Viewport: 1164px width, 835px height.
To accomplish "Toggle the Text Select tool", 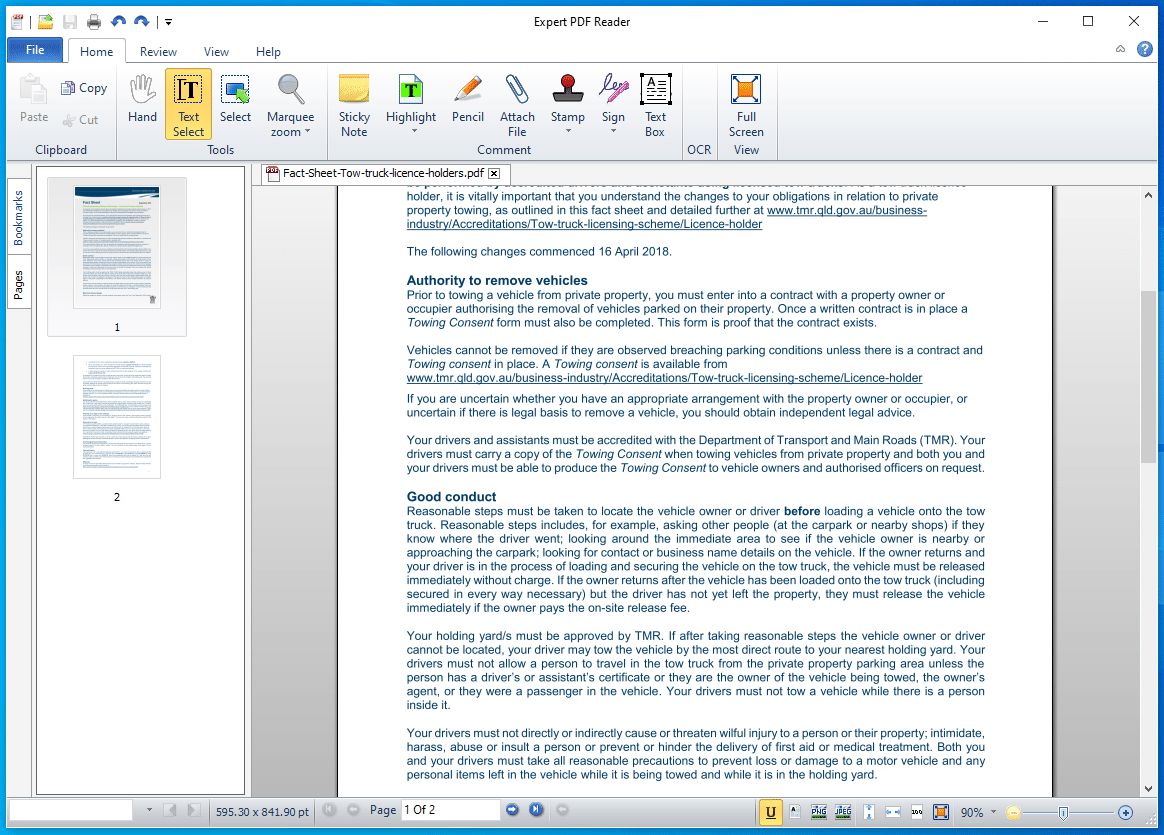I will (x=188, y=104).
